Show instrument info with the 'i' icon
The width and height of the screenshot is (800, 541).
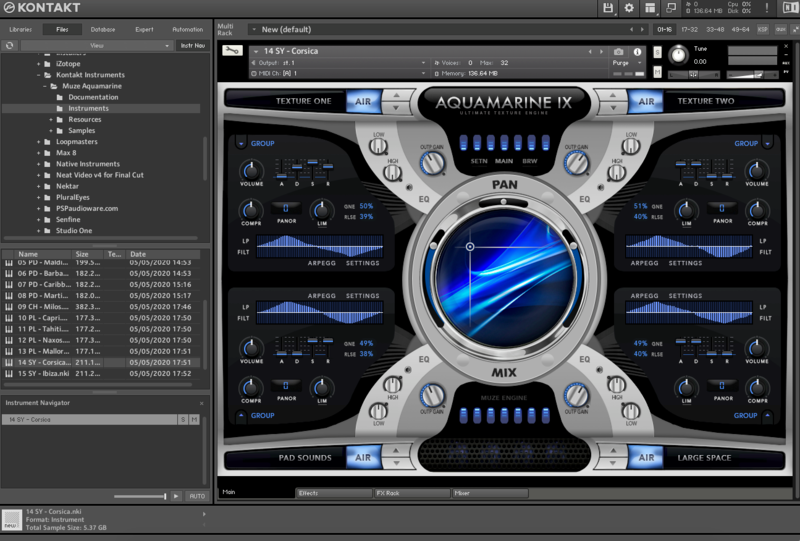[x=637, y=51]
